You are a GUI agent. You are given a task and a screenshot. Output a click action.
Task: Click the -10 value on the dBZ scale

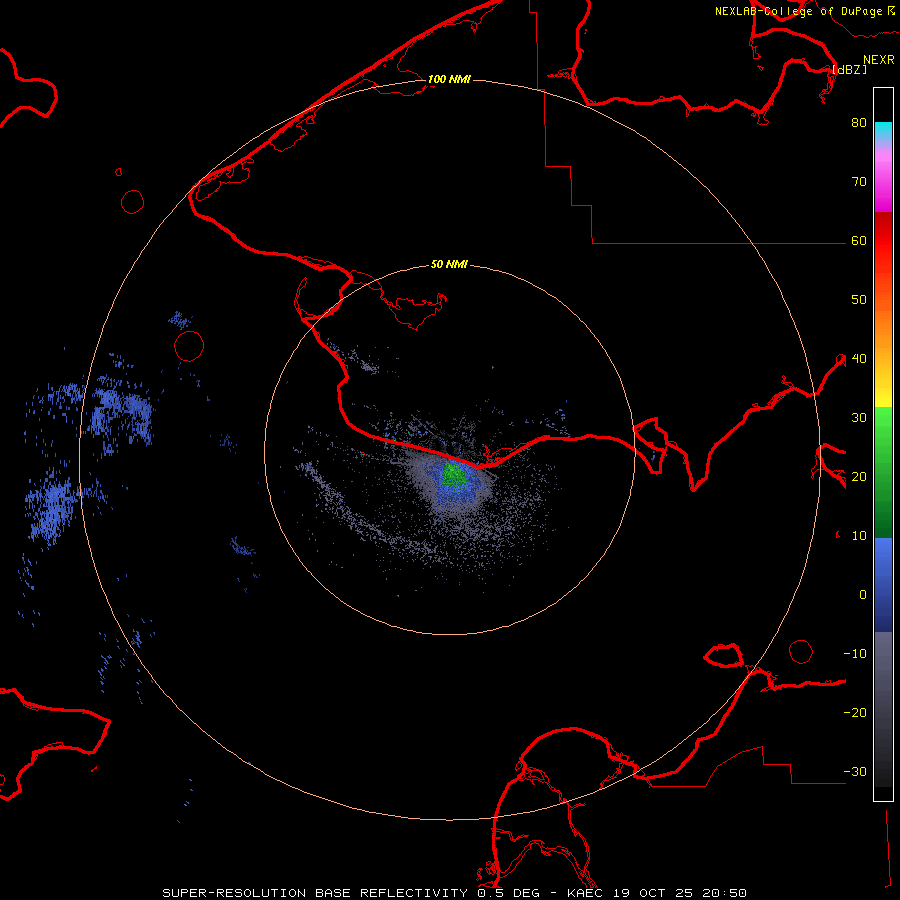pyautogui.click(x=855, y=654)
